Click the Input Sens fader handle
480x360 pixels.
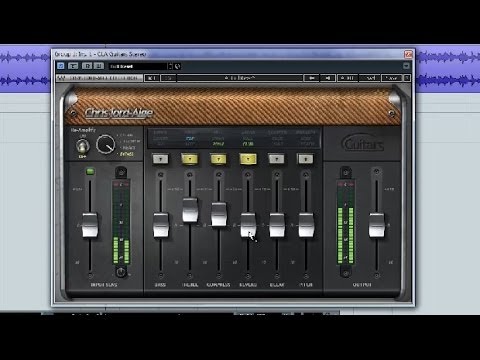tap(90, 225)
